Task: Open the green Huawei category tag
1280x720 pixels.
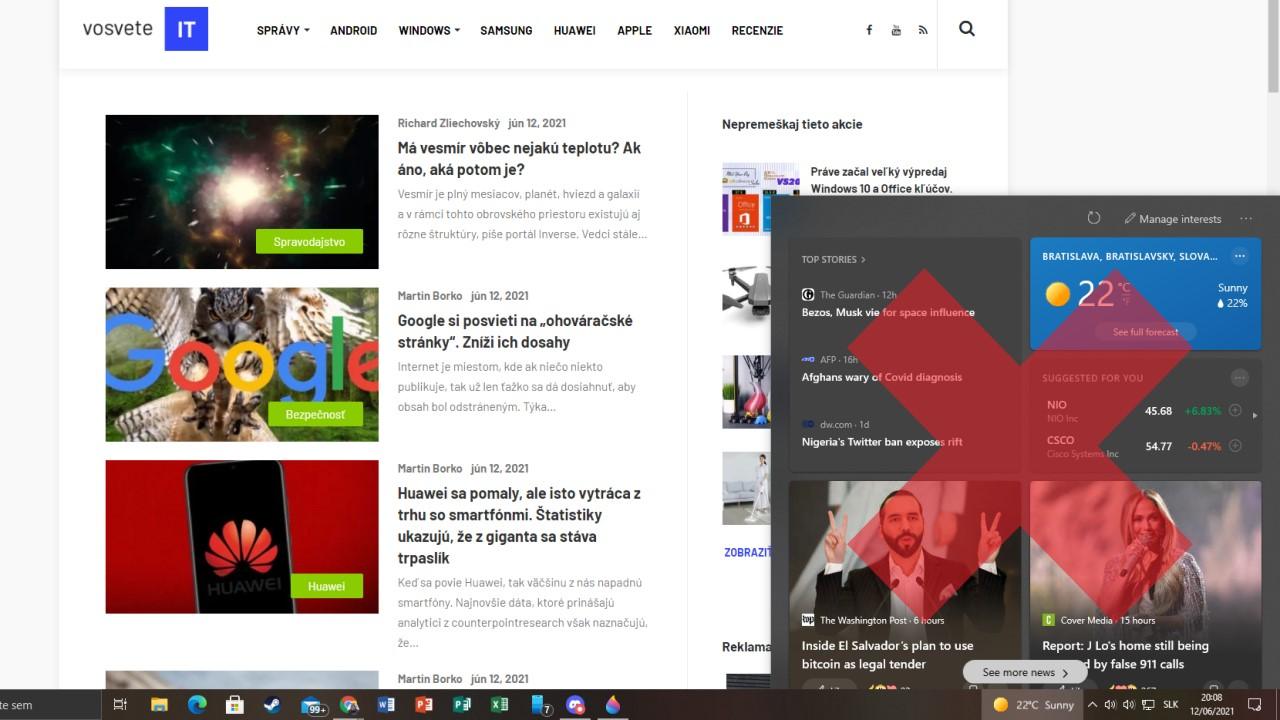Action: click(326, 586)
